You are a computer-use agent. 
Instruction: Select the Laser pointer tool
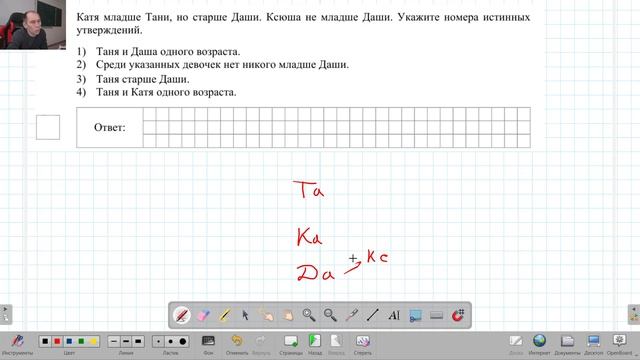[x=351, y=315]
